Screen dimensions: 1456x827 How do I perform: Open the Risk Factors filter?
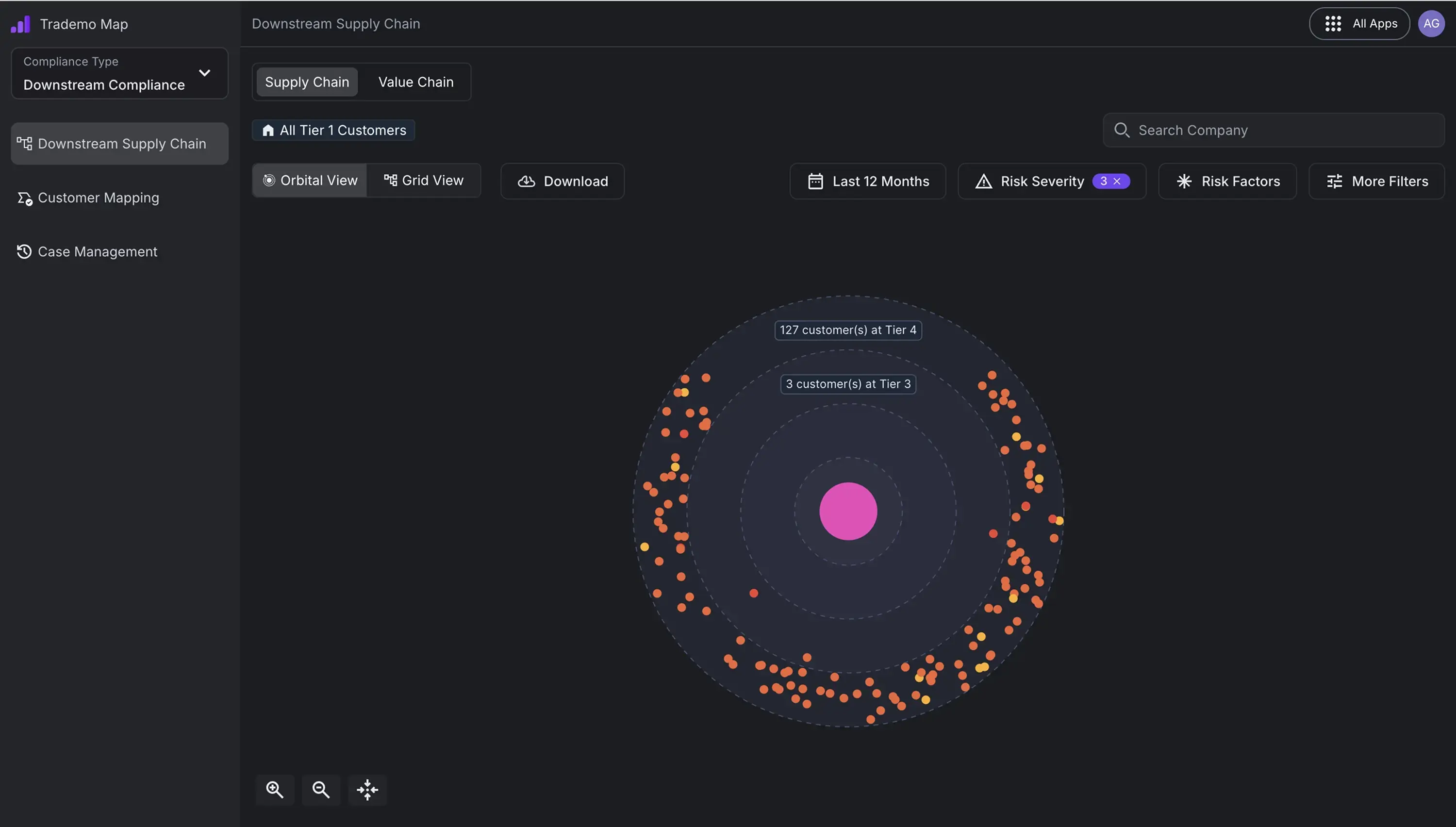pyautogui.click(x=1227, y=181)
